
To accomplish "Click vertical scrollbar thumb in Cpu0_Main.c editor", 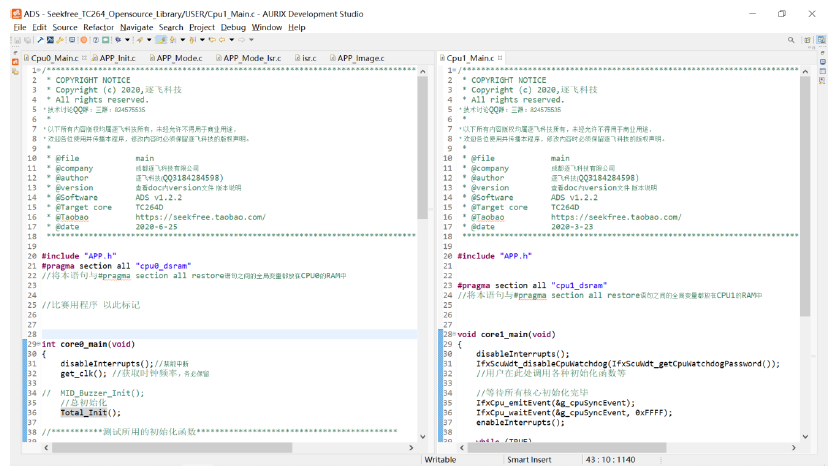I will click(x=422, y=147).
